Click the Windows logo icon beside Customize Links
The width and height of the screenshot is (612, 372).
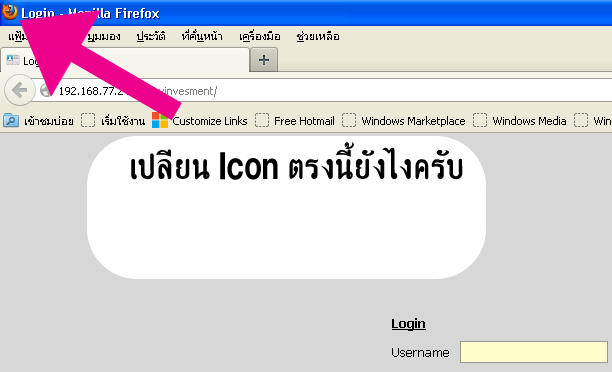point(160,120)
